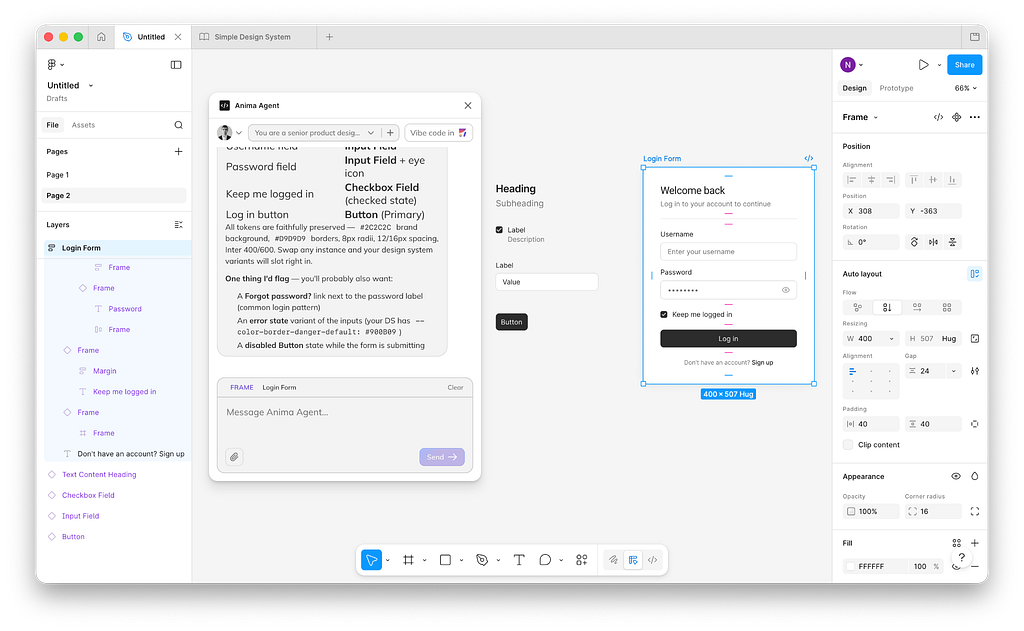The height and width of the screenshot is (631, 1024).
Task: Click the search icon in left panel
Action: click(x=178, y=125)
